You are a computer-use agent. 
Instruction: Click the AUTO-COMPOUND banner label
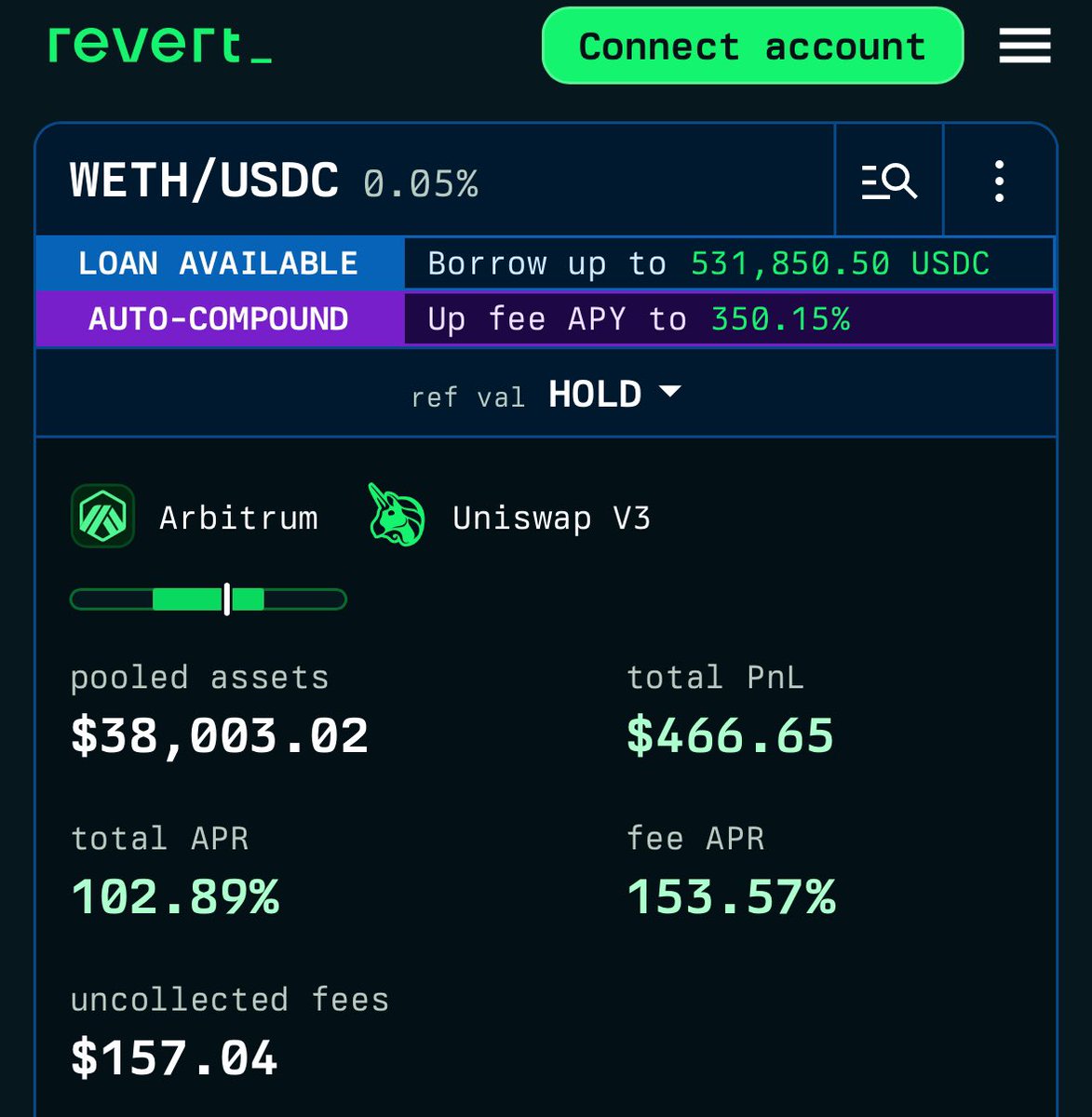[220, 319]
